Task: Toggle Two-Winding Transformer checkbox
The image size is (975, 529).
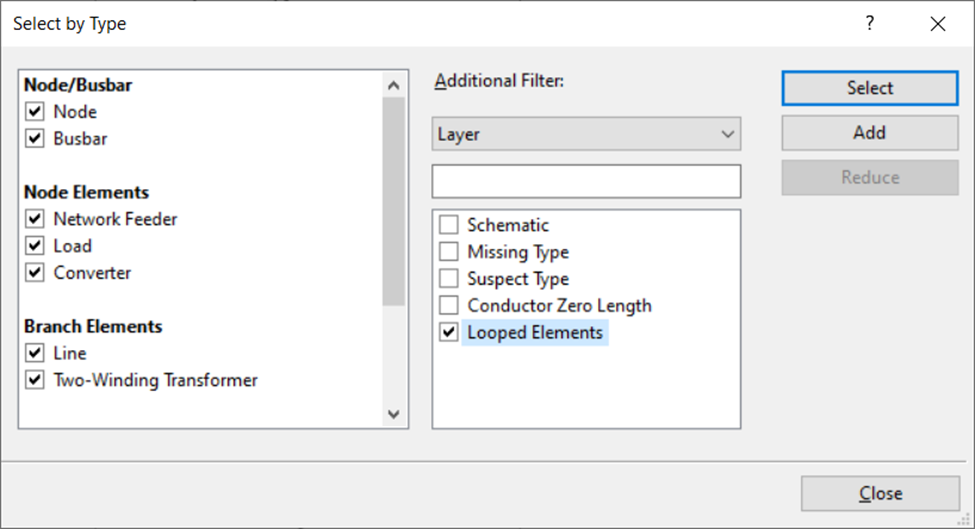Action: [36, 380]
